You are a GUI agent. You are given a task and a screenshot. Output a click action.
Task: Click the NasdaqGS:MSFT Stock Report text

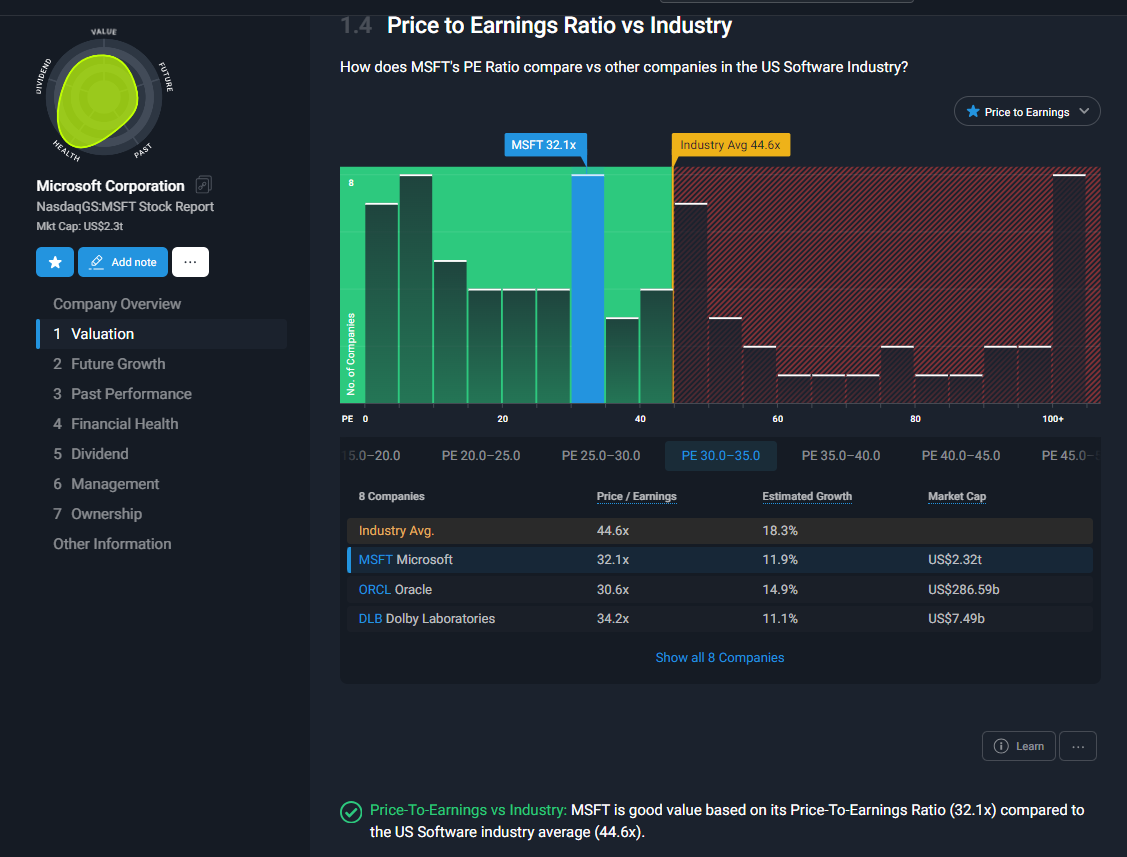125,207
